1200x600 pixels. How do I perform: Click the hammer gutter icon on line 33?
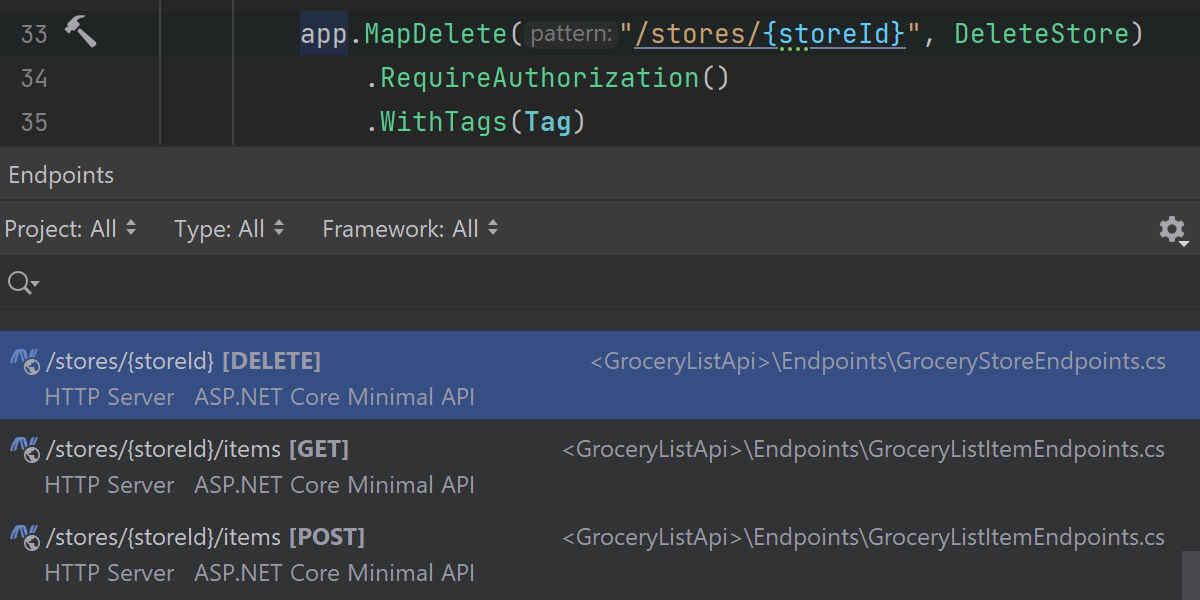click(x=81, y=33)
